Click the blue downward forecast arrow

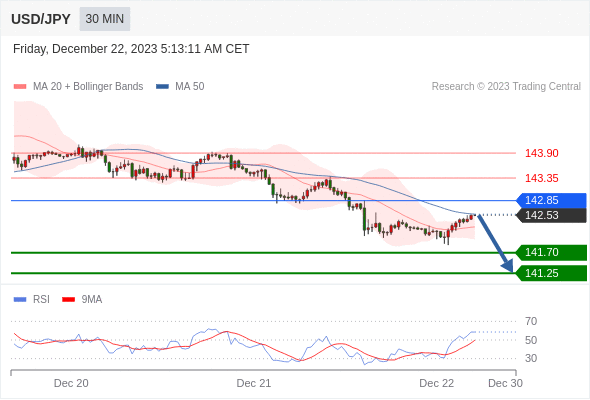[x=495, y=243]
